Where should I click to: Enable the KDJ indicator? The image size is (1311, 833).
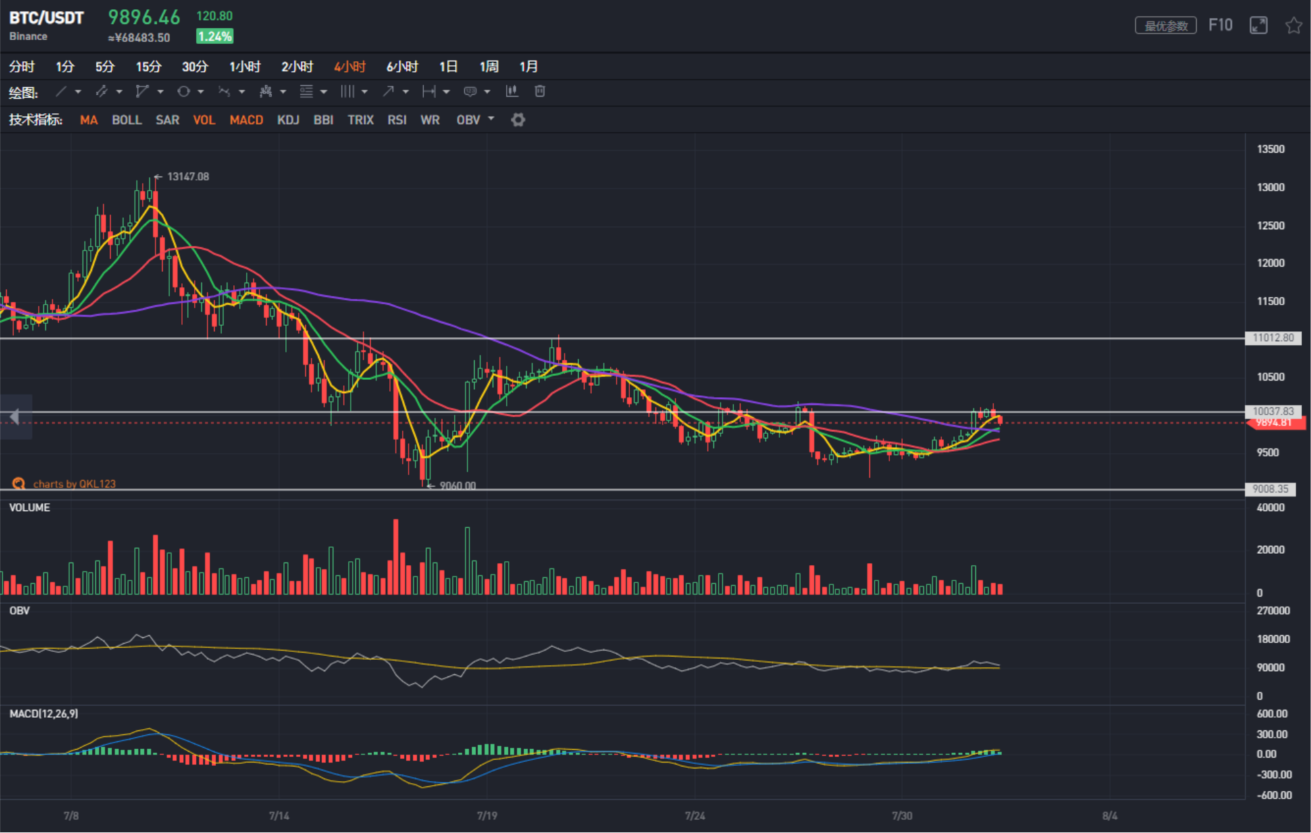(x=288, y=120)
